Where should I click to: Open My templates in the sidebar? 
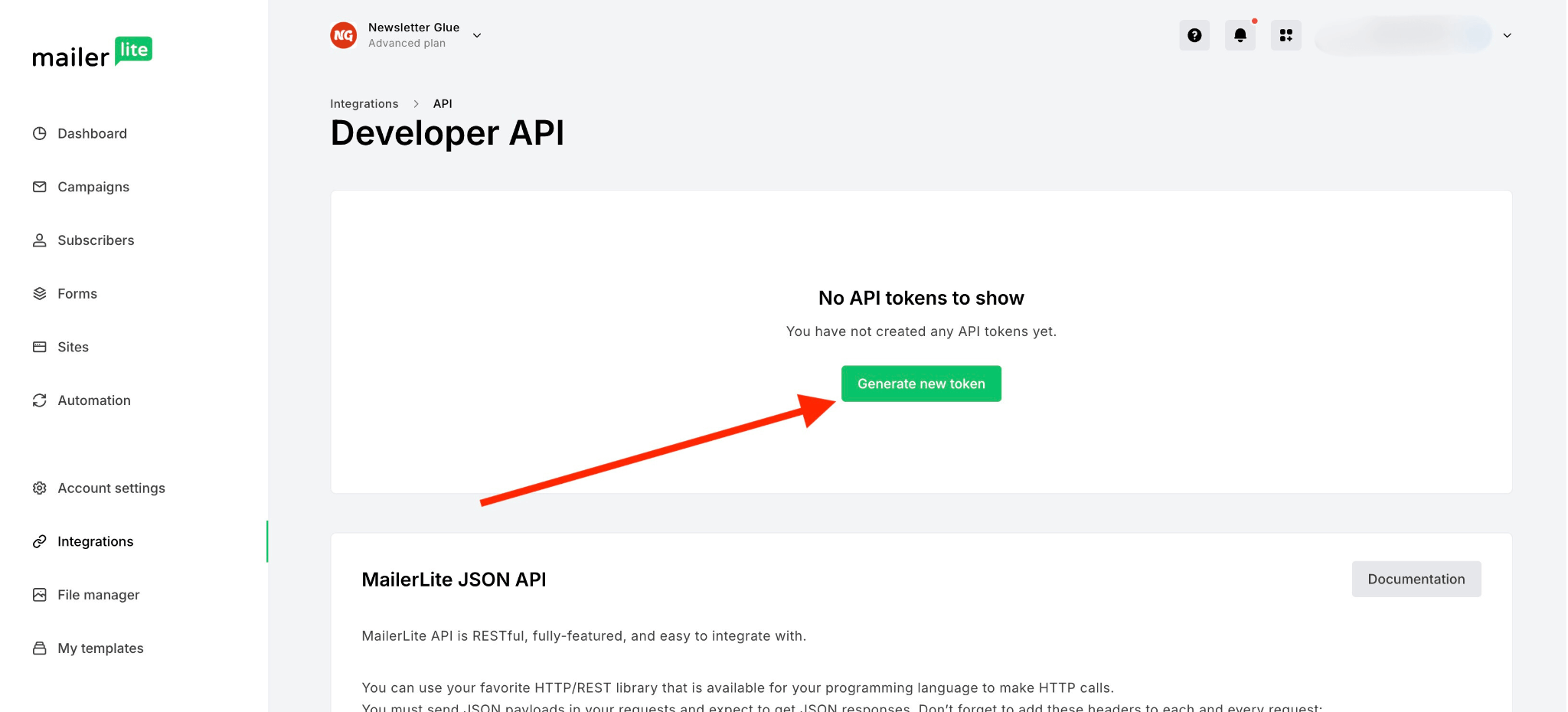pos(100,648)
